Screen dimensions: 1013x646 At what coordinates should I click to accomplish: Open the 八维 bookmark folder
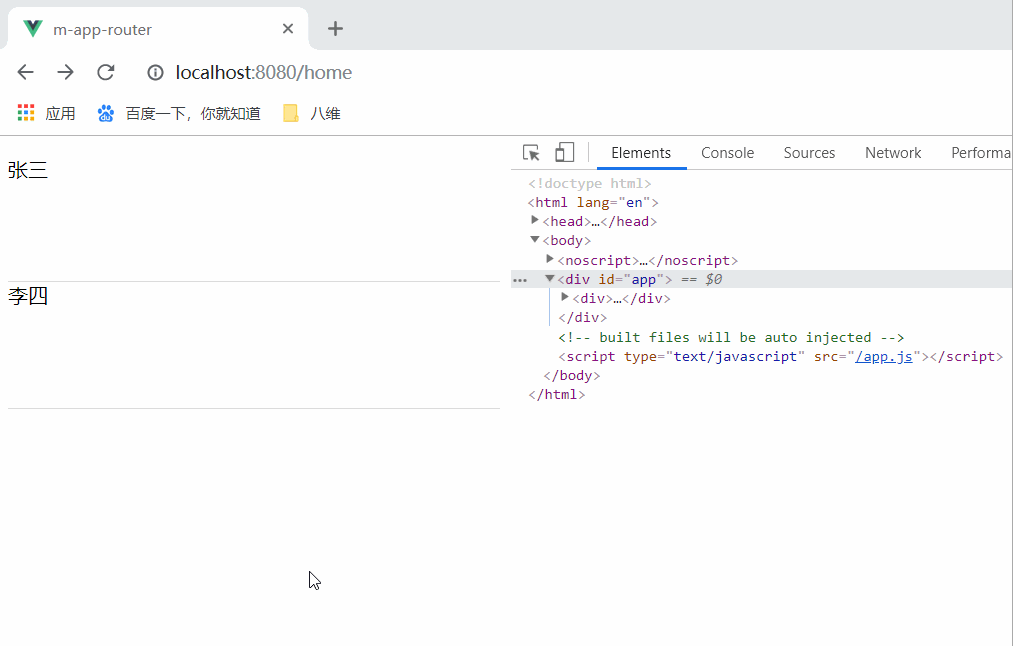click(x=312, y=114)
